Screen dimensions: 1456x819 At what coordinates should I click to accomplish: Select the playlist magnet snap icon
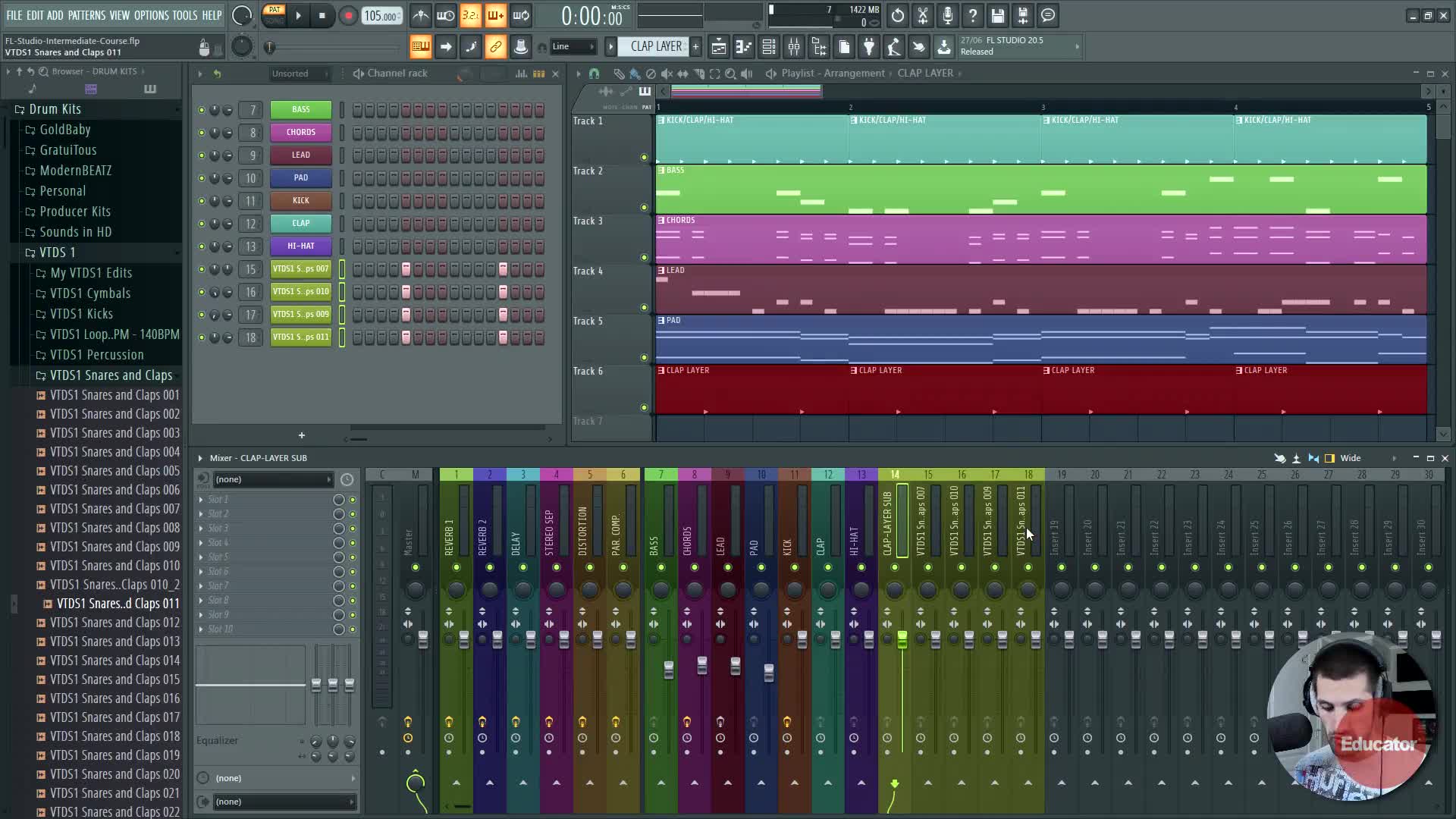pos(594,74)
